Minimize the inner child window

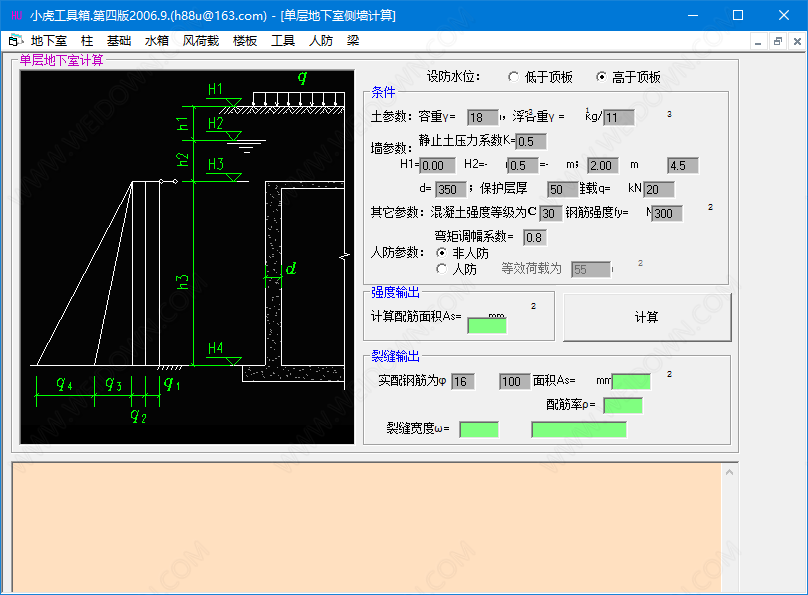758,41
